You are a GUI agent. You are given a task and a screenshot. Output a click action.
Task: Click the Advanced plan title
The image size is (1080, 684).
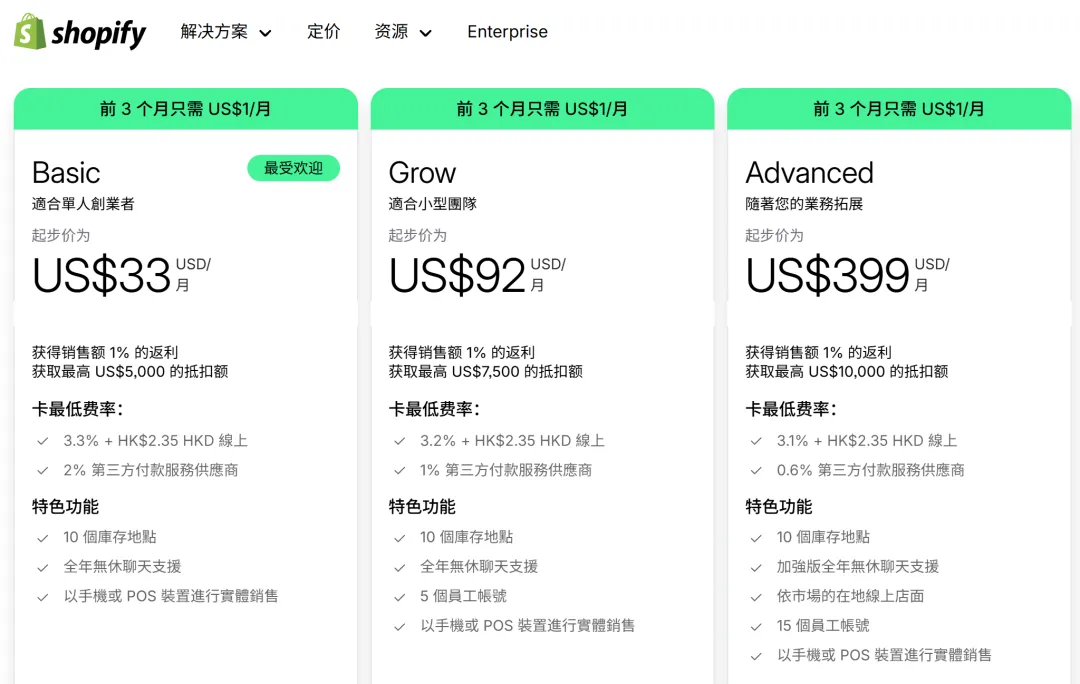click(809, 173)
